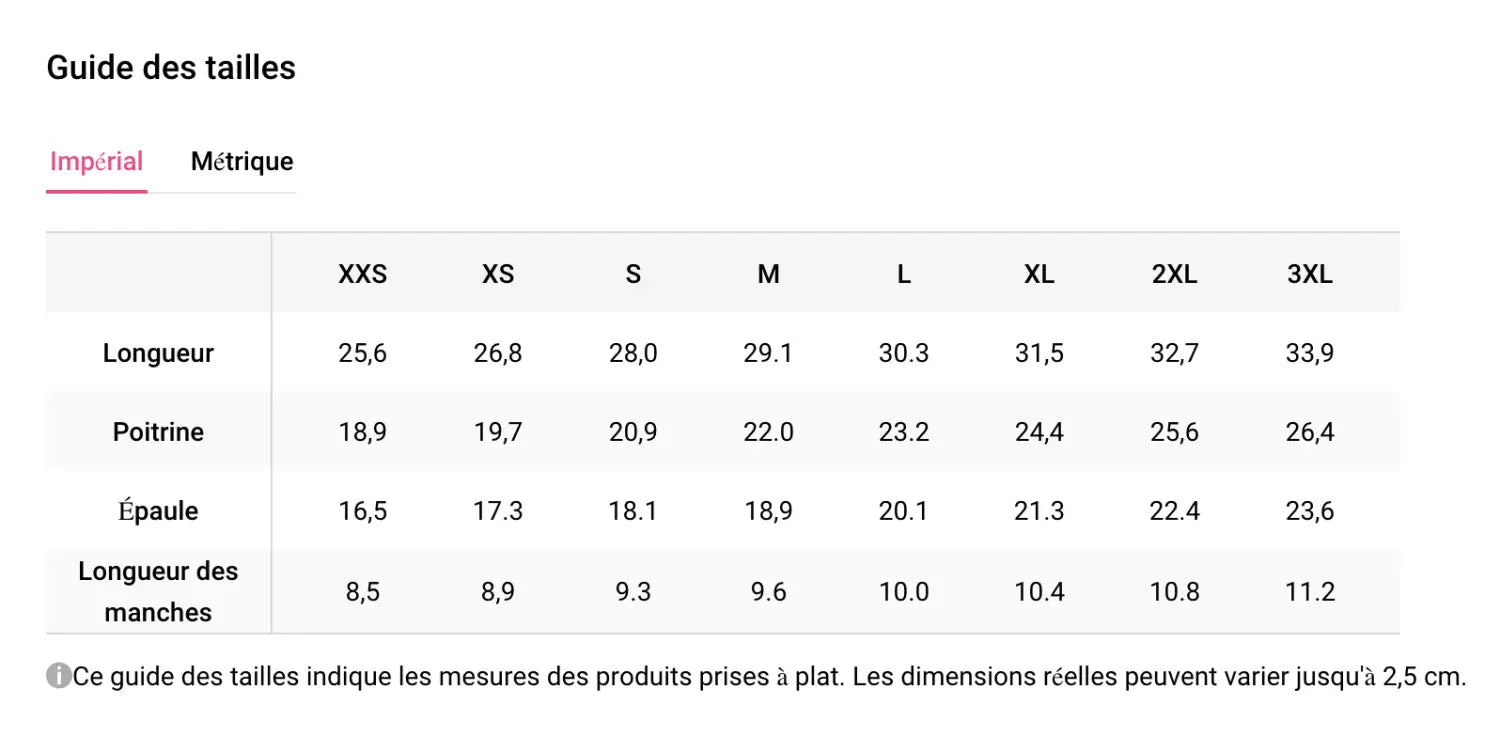1500x752 pixels.
Task: Click the Longueur des manches label
Action: point(158,591)
